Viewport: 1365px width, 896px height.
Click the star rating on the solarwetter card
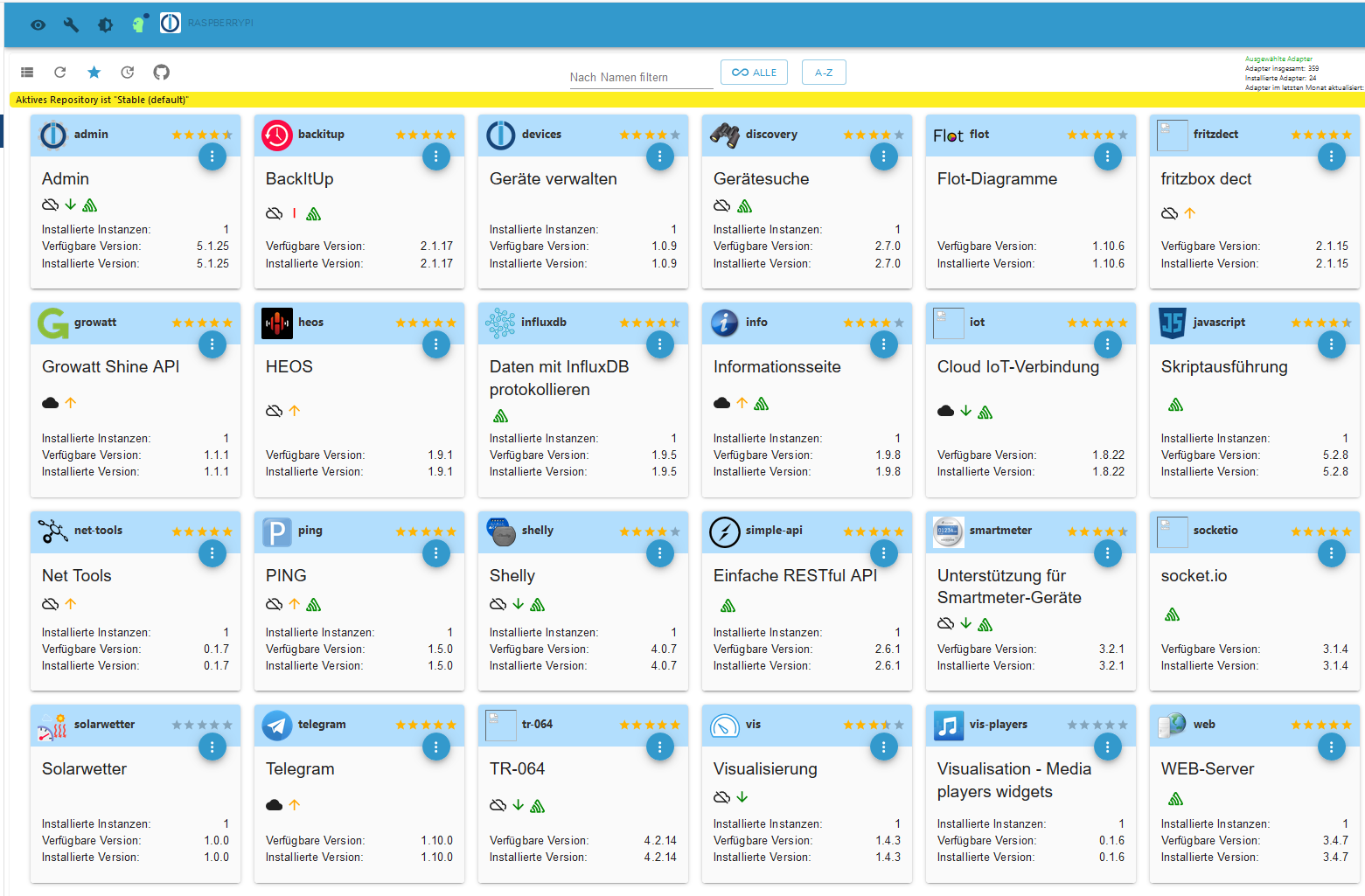202,725
